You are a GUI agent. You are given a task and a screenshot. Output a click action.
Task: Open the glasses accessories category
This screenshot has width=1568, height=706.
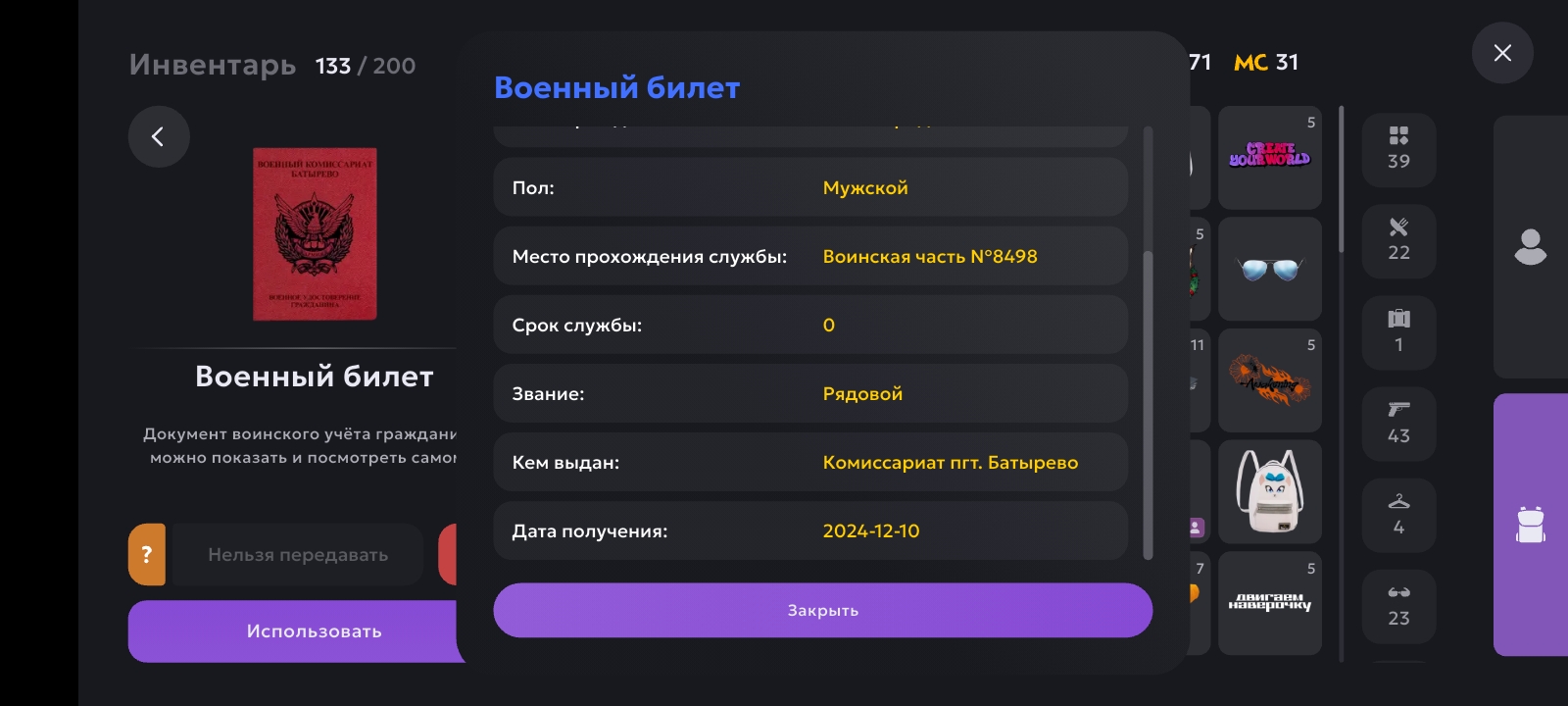click(1398, 605)
